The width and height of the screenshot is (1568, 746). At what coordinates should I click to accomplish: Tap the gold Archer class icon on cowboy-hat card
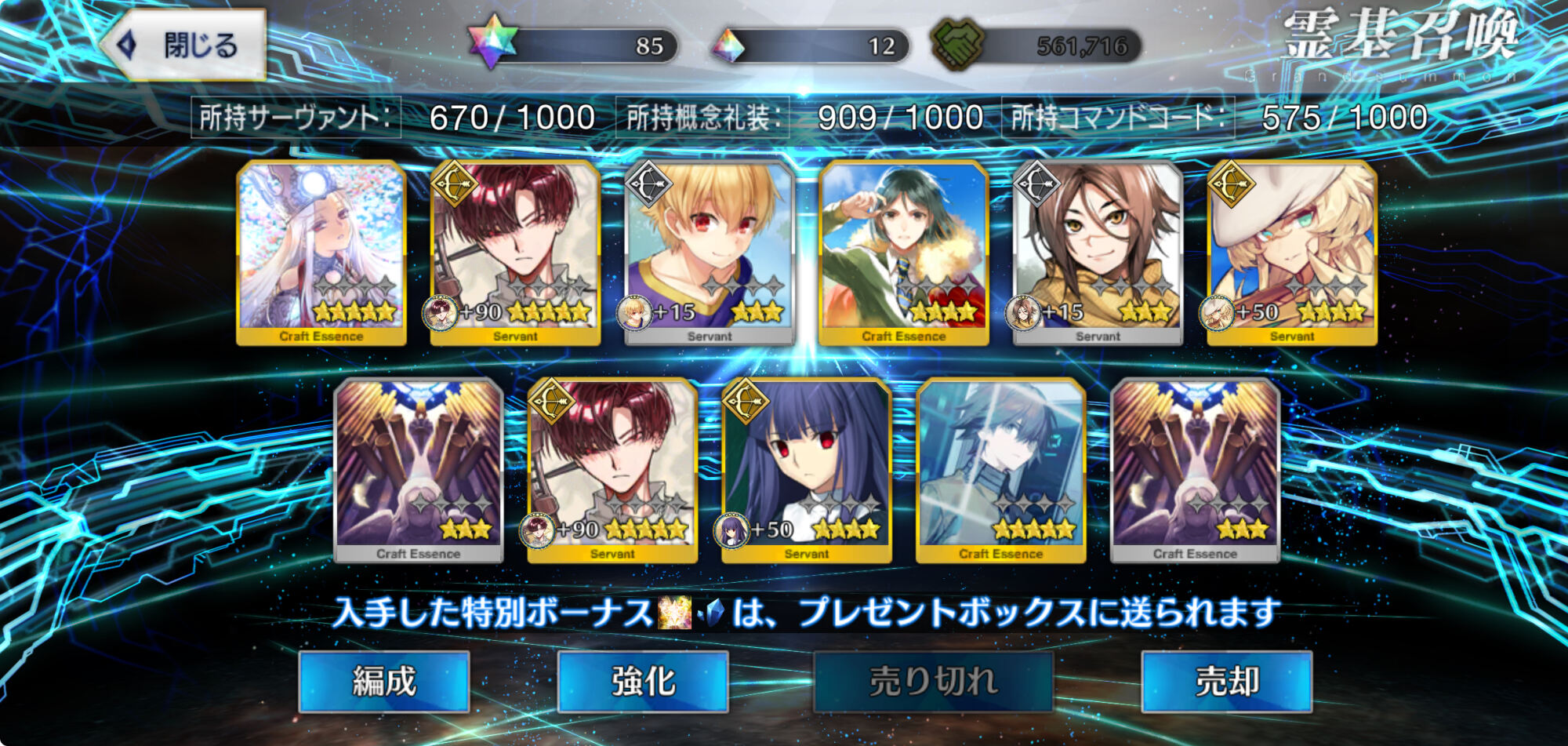point(1231,184)
